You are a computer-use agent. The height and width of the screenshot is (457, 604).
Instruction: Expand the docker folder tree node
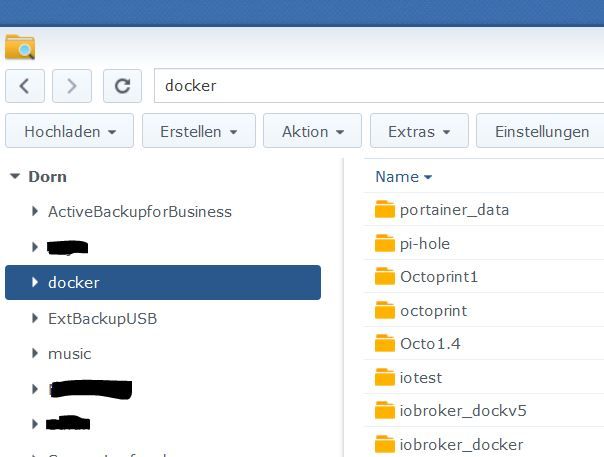(35, 283)
